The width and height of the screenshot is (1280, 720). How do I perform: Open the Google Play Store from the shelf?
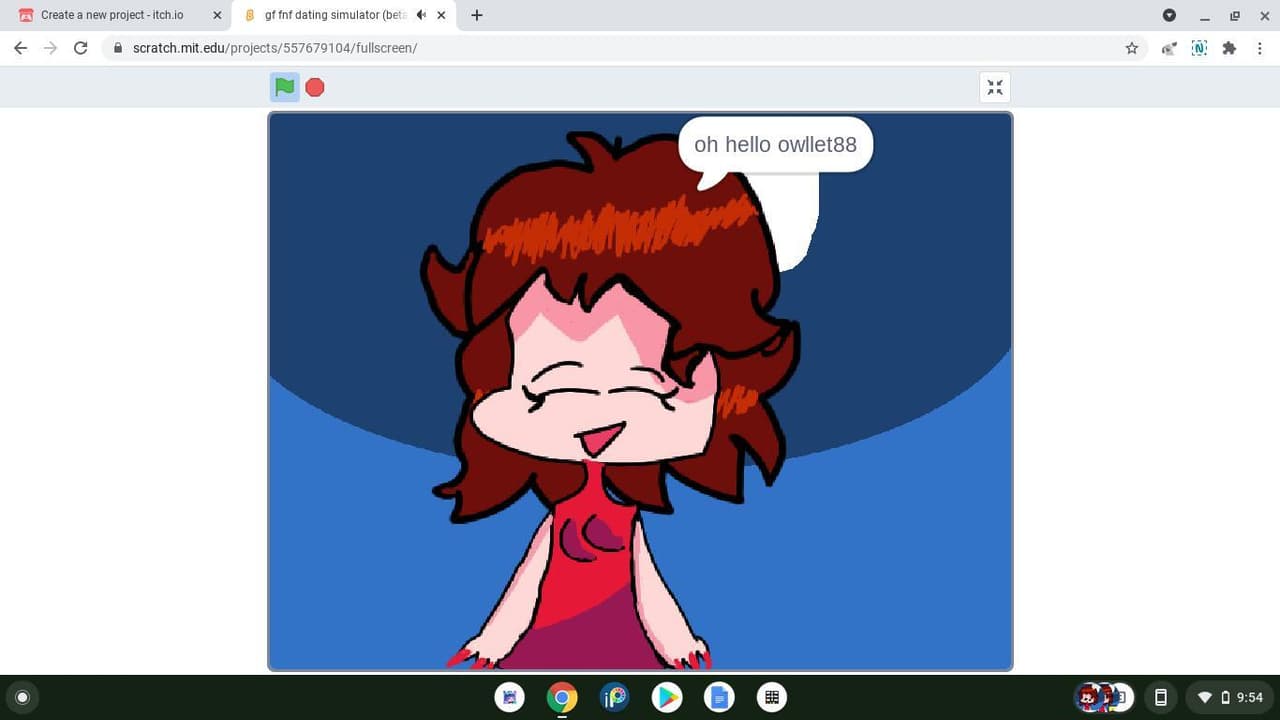(x=666, y=697)
